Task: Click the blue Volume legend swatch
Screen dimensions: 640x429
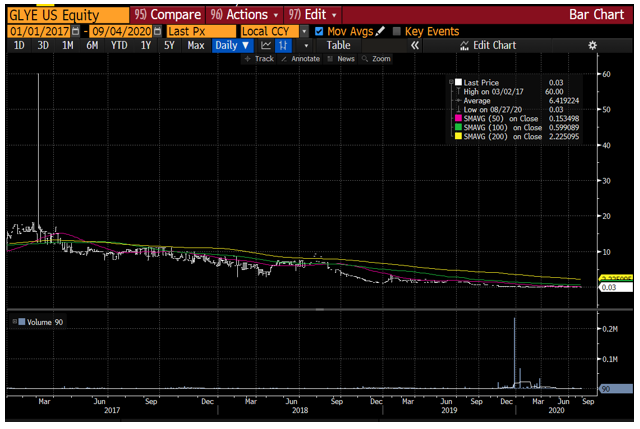Action: [22, 322]
